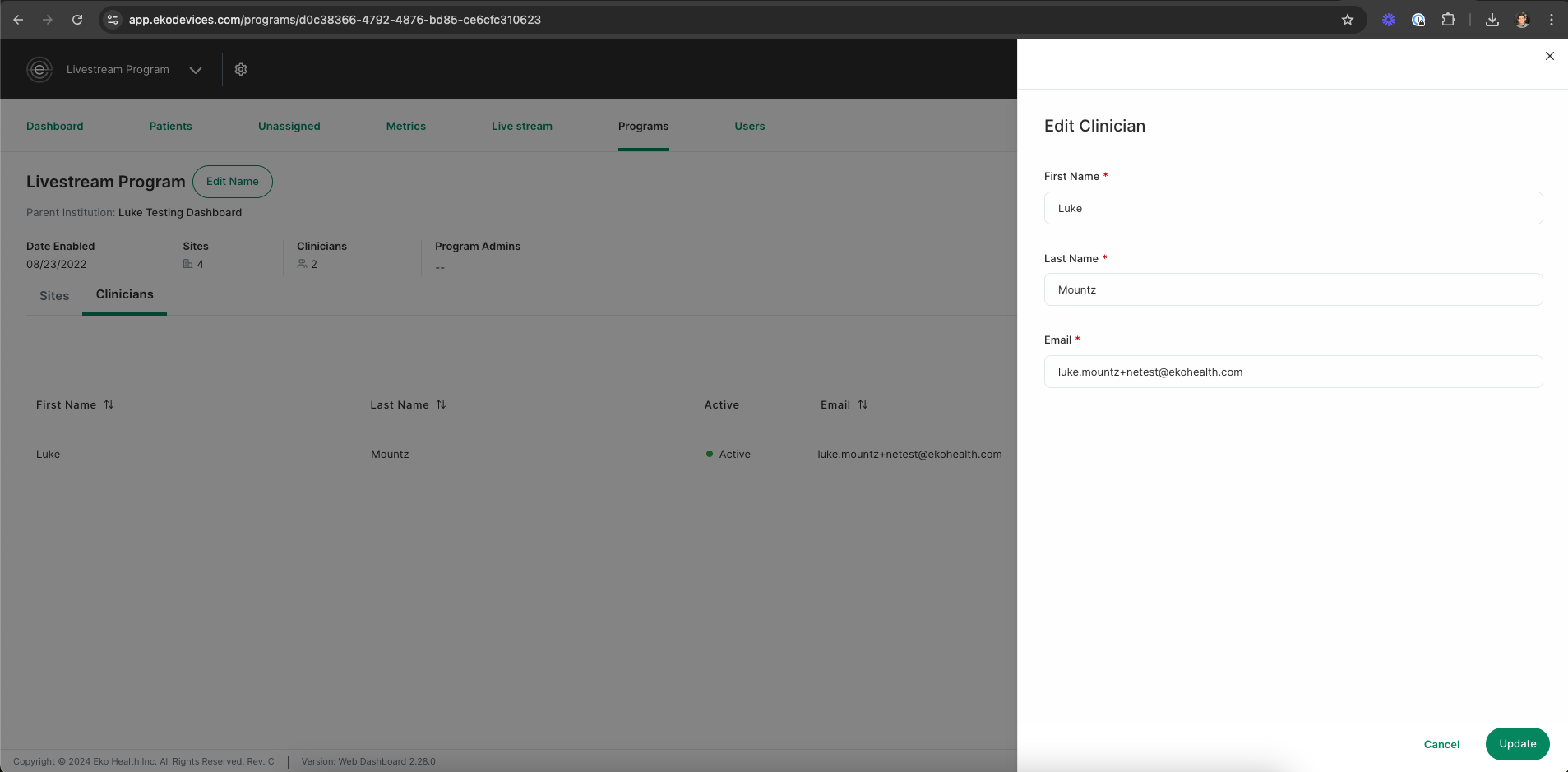Focus the Email input field

coord(1293,372)
